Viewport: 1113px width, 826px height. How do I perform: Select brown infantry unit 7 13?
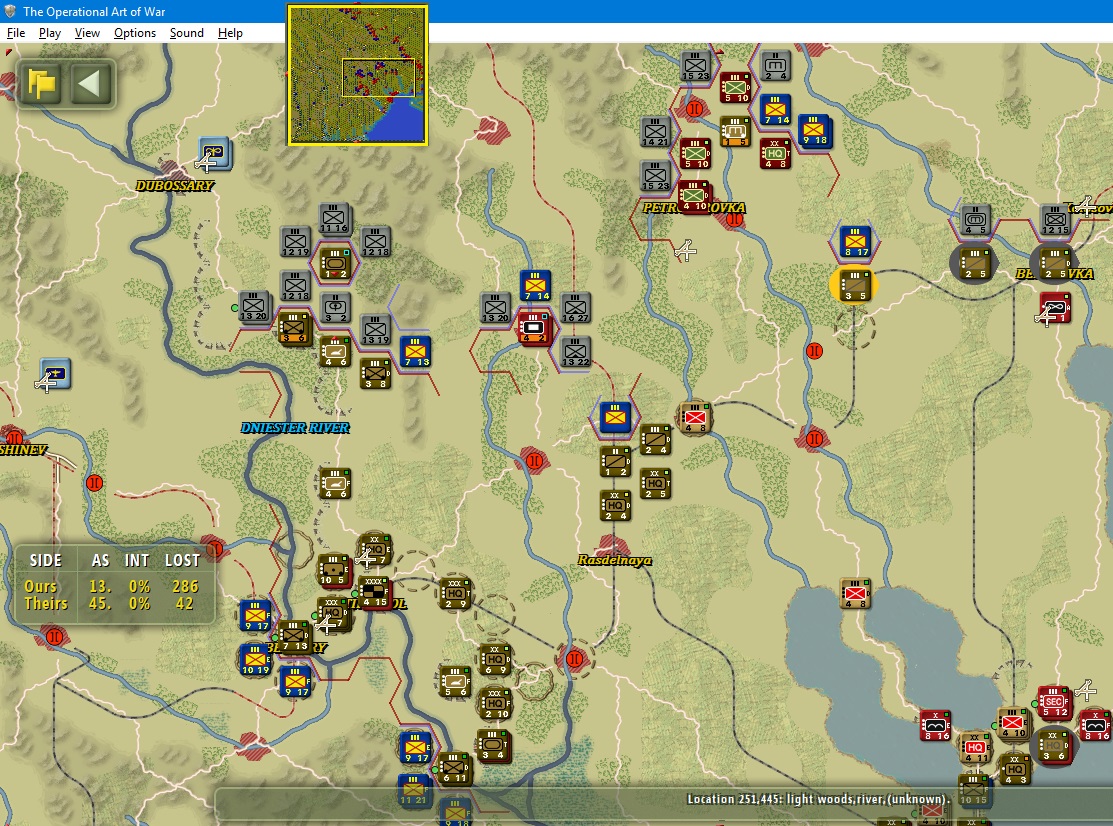[x=294, y=637]
